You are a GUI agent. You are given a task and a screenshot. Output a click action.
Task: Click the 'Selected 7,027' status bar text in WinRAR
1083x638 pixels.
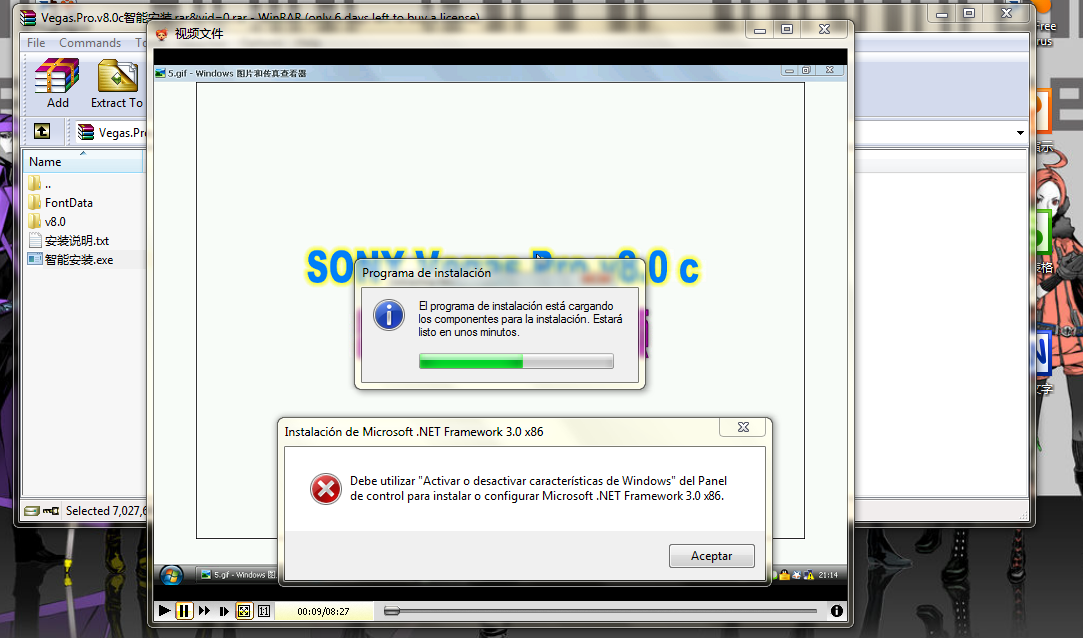pos(106,511)
